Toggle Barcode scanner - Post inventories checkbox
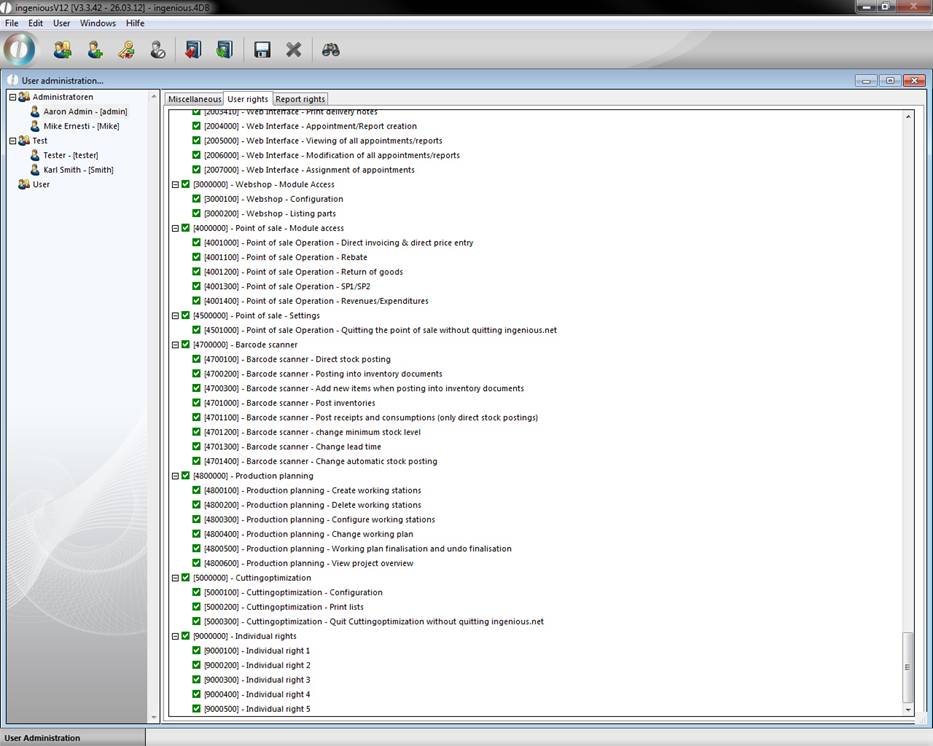This screenshot has width=933, height=746. click(x=197, y=403)
